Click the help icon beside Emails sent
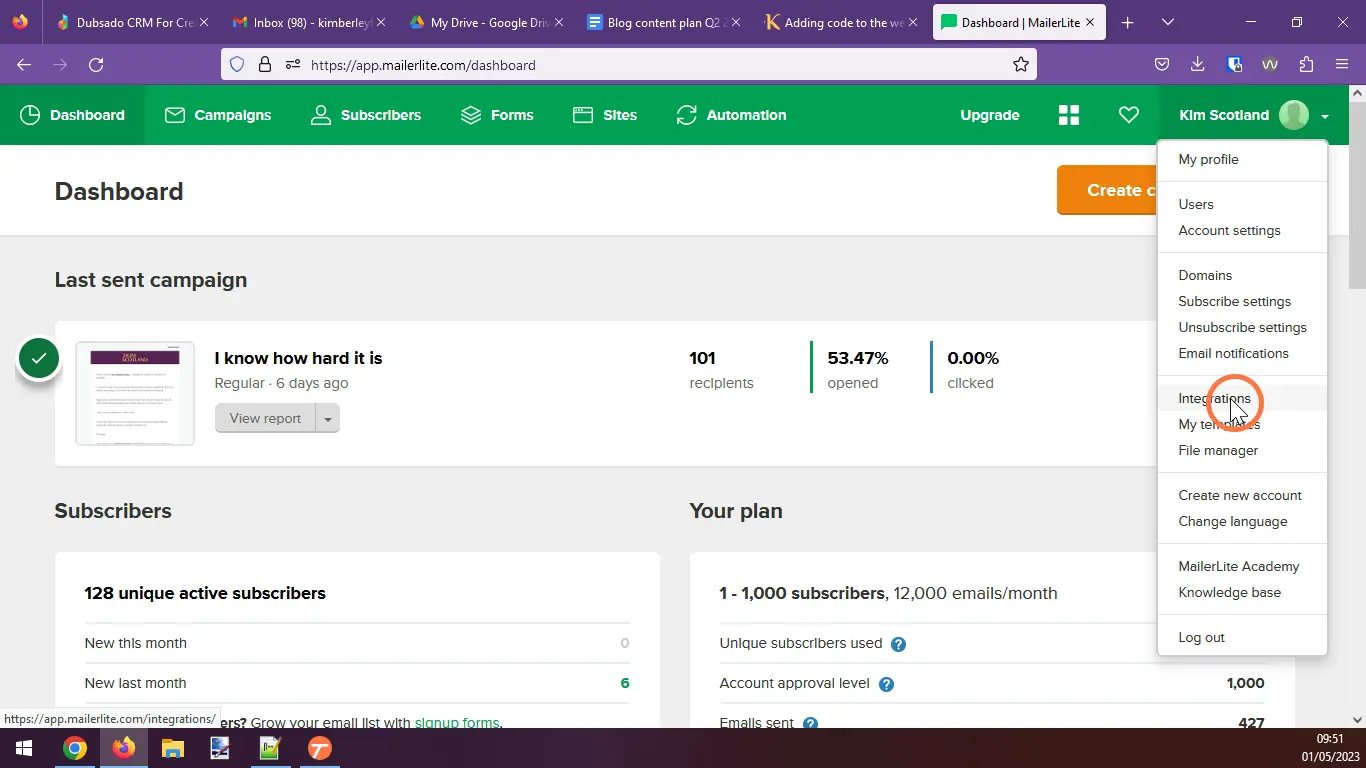Viewport: 1366px width, 768px height. coord(810,724)
